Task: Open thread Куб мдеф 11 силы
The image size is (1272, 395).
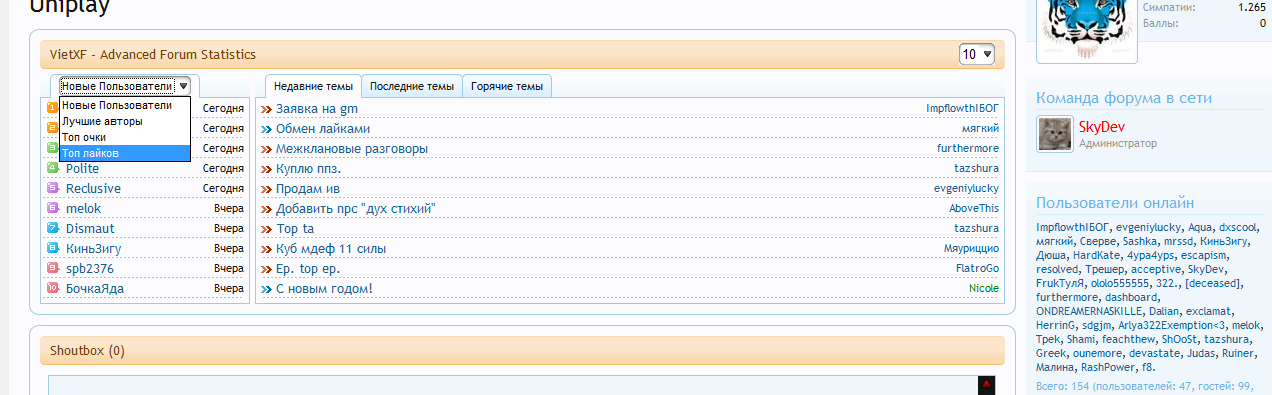Action: (331, 248)
